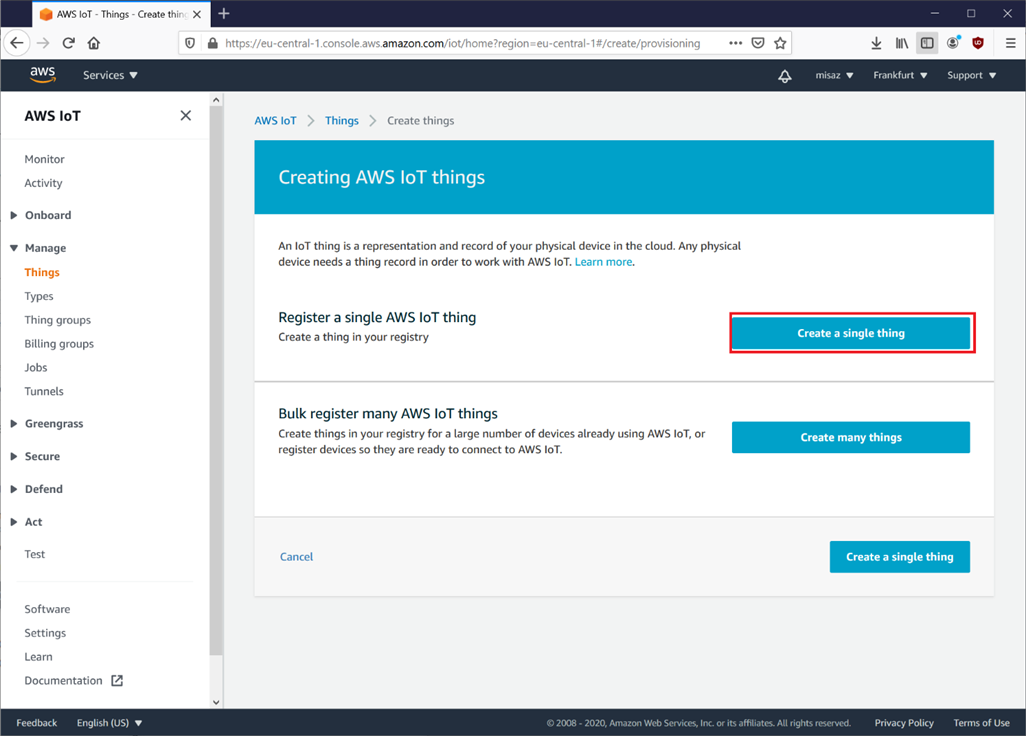Click the sidebar scrollbar down arrow
This screenshot has width=1026, height=736.
click(217, 702)
